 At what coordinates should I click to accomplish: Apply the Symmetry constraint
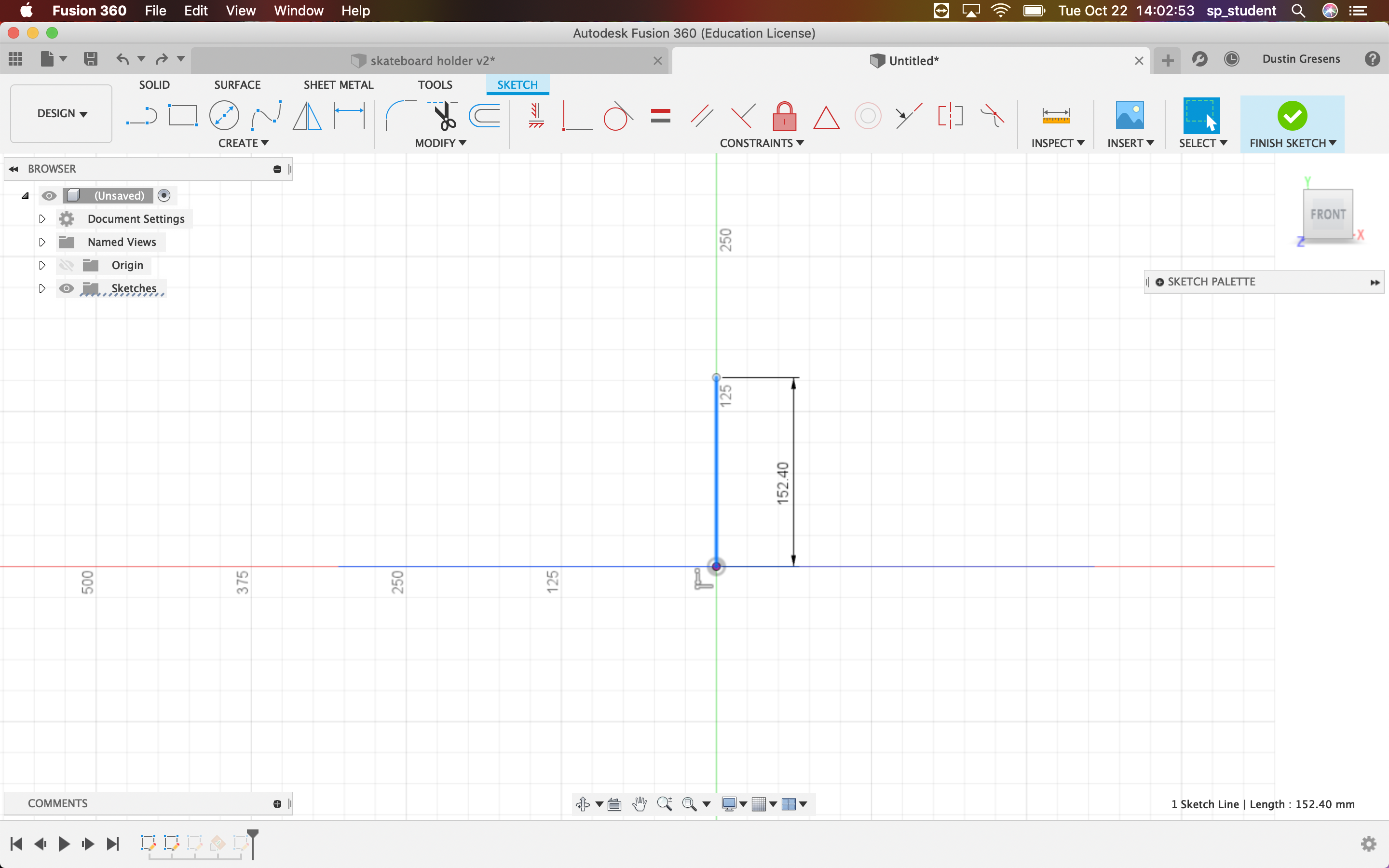pyautogui.click(x=951, y=115)
